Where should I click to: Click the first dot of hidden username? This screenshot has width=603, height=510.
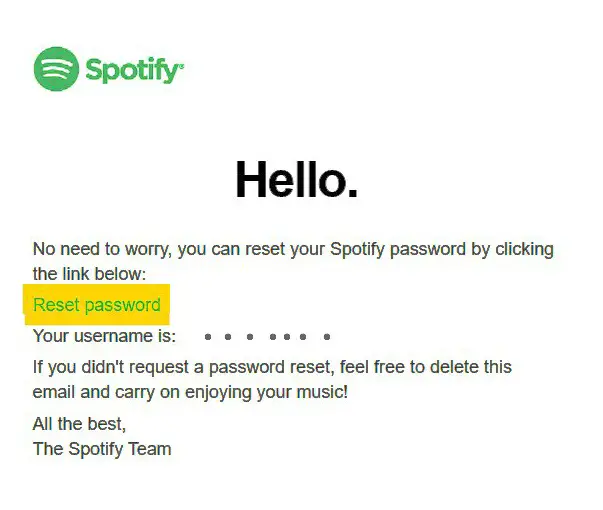[208, 337]
